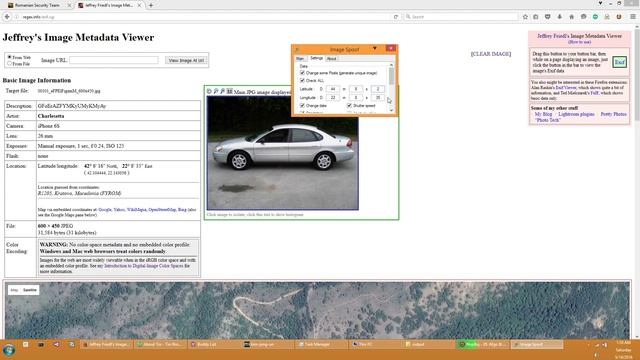Open the Bing map link

click(182, 209)
